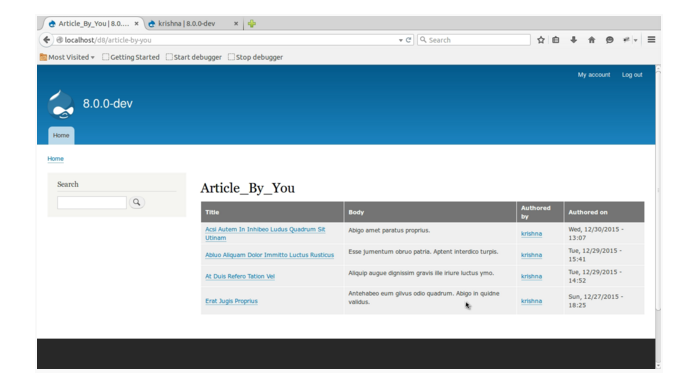683x387 pixels.
Task: Click the sidebar search text box
Action: coord(91,202)
